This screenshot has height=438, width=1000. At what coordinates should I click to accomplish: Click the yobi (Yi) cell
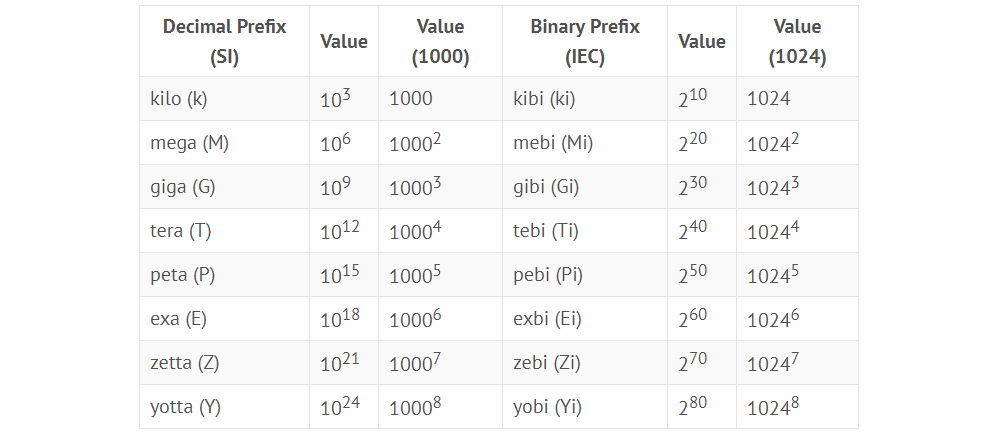coord(585,407)
